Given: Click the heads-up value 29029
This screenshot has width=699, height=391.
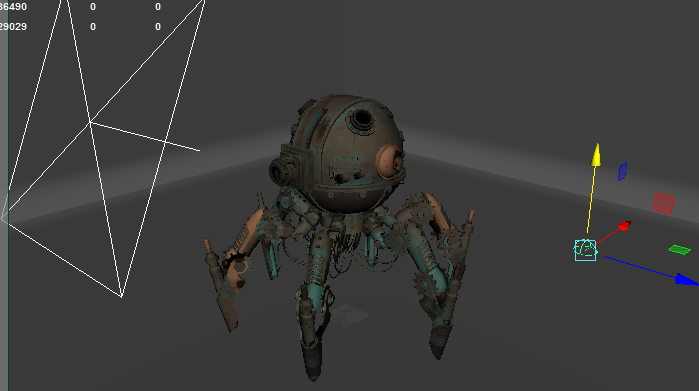Looking at the screenshot, I should pyautogui.click(x=13, y=27).
